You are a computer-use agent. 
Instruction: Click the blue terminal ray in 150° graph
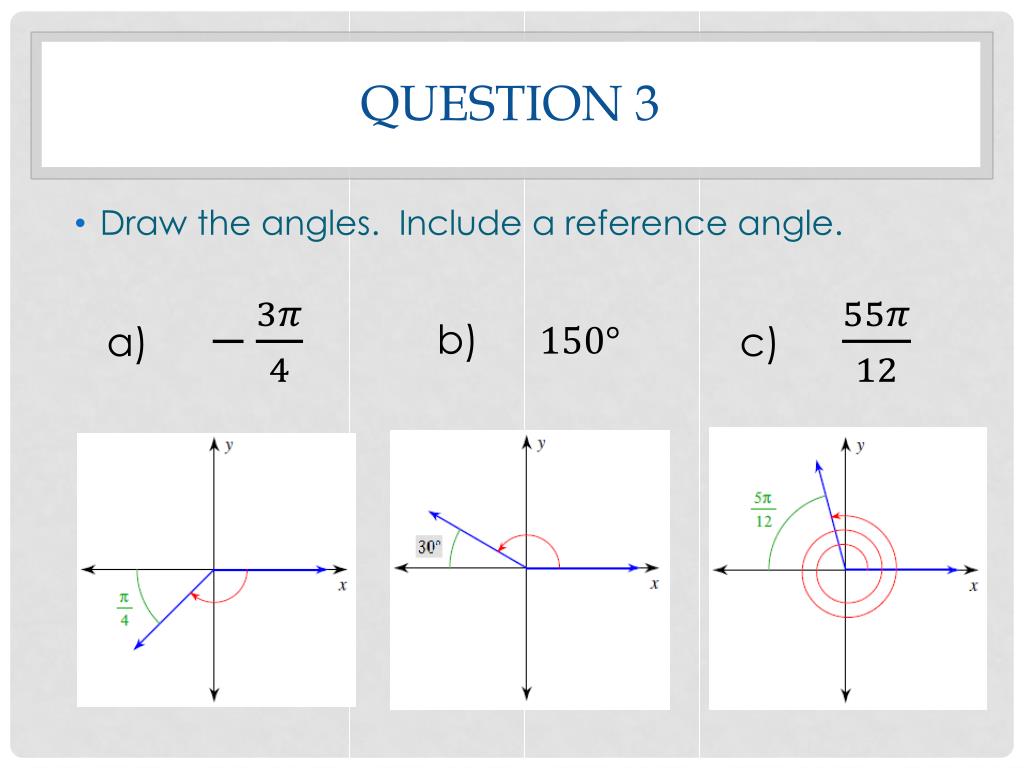click(x=477, y=539)
